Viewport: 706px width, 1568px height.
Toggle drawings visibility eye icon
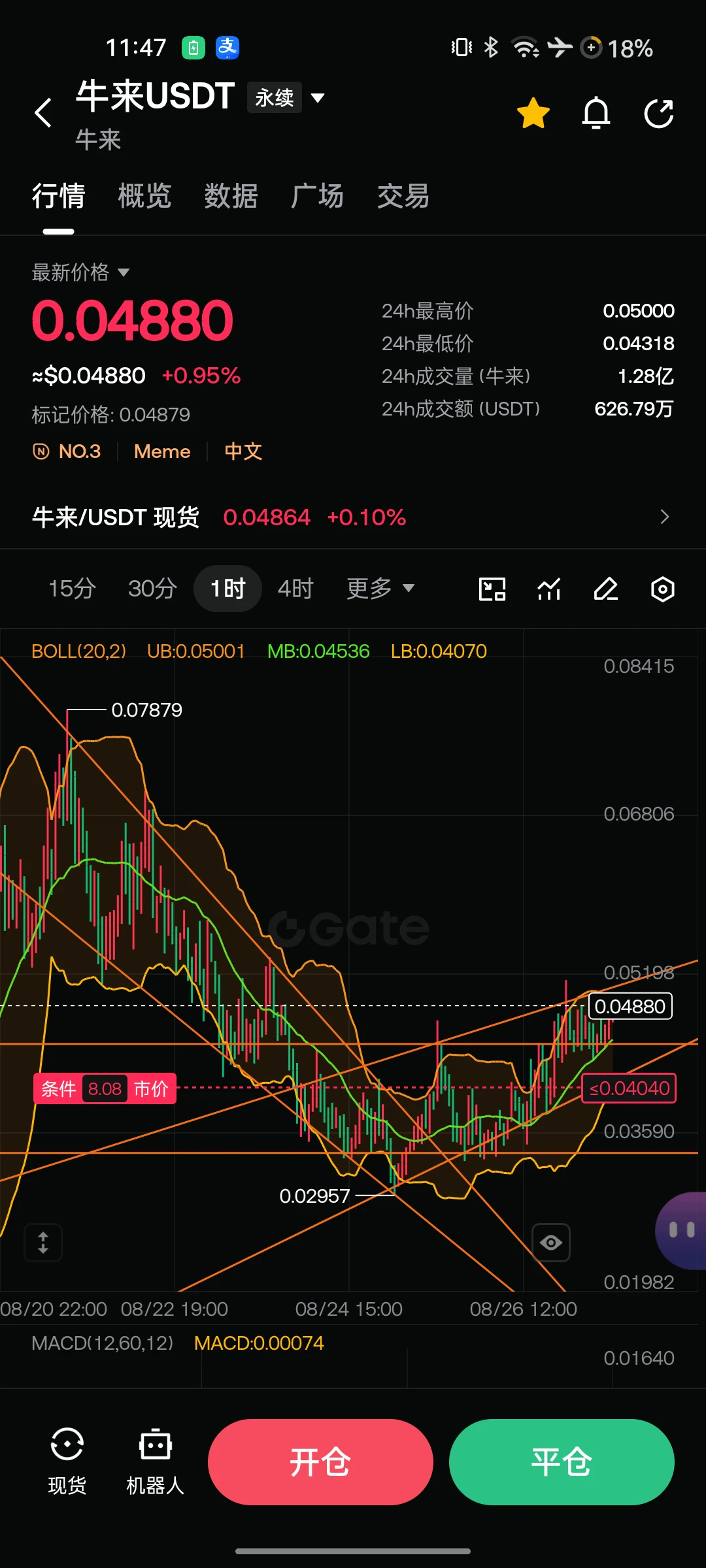[x=551, y=1243]
